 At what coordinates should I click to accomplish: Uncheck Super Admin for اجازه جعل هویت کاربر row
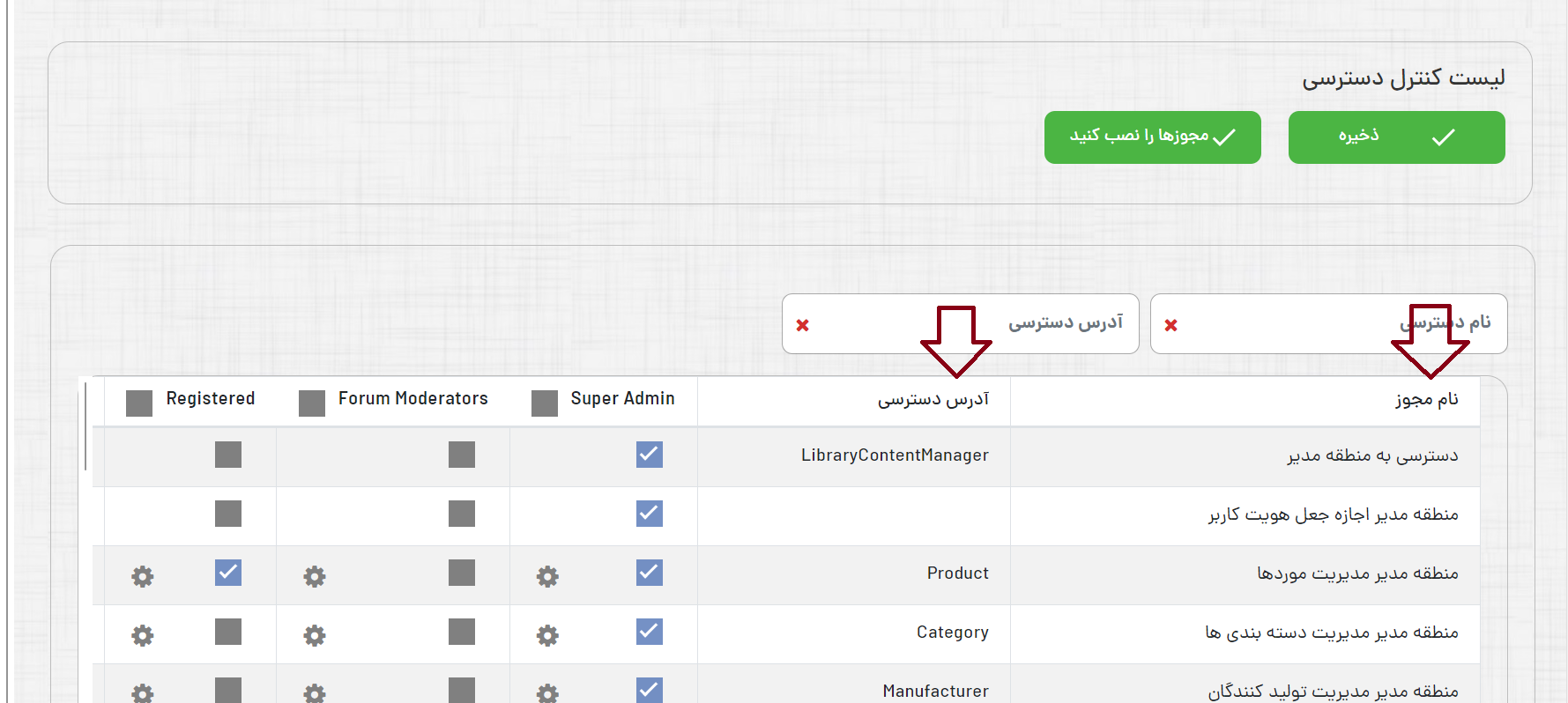650,514
